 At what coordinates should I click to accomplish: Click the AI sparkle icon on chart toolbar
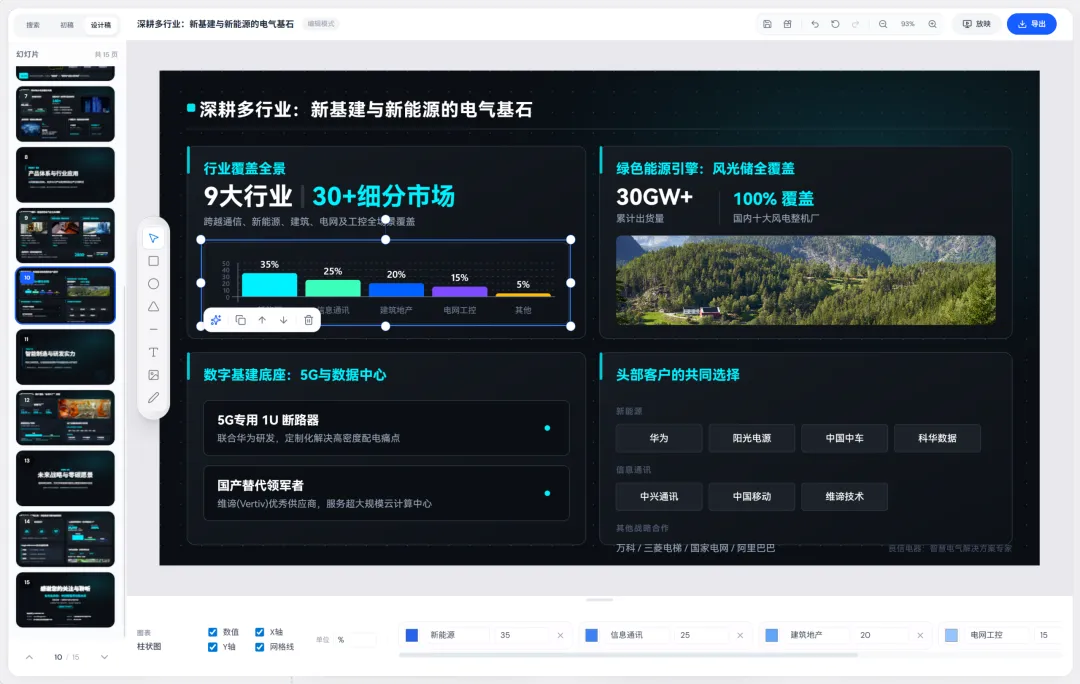tap(216, 320)
